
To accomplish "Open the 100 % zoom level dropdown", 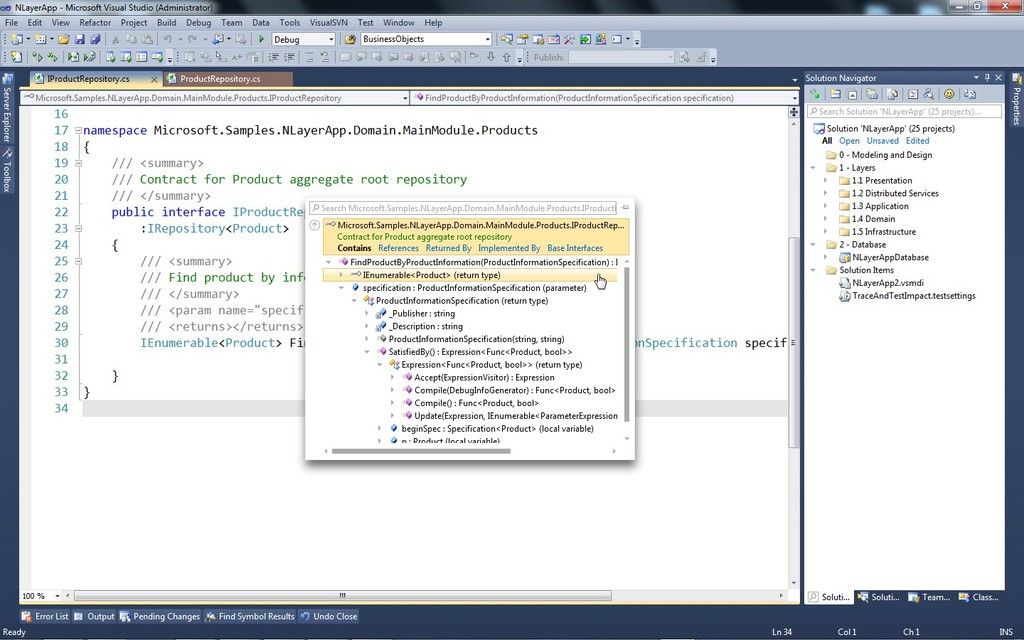I will click(57, 596).
